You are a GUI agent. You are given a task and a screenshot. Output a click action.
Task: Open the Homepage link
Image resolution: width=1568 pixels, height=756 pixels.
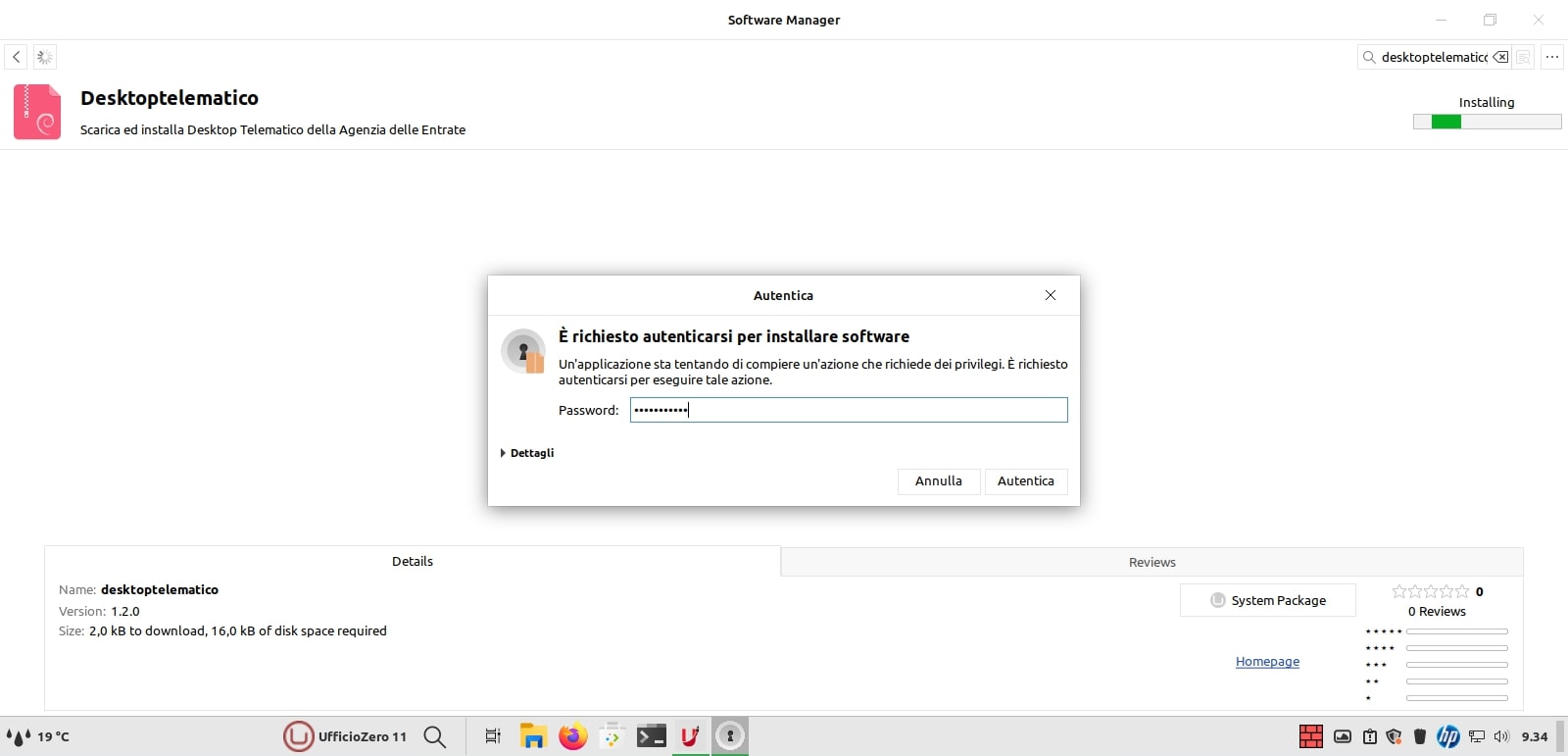(x=1267, y=662)
